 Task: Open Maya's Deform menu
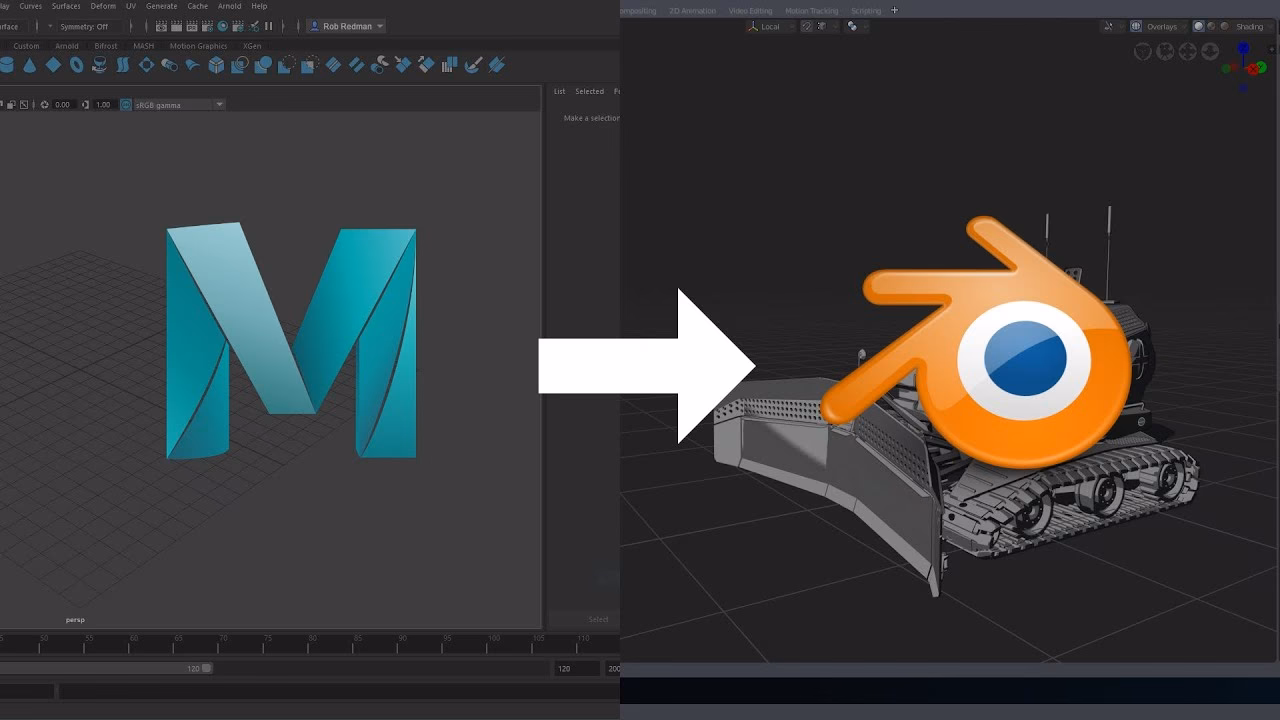pyautogui.click(x=103, y=6)
